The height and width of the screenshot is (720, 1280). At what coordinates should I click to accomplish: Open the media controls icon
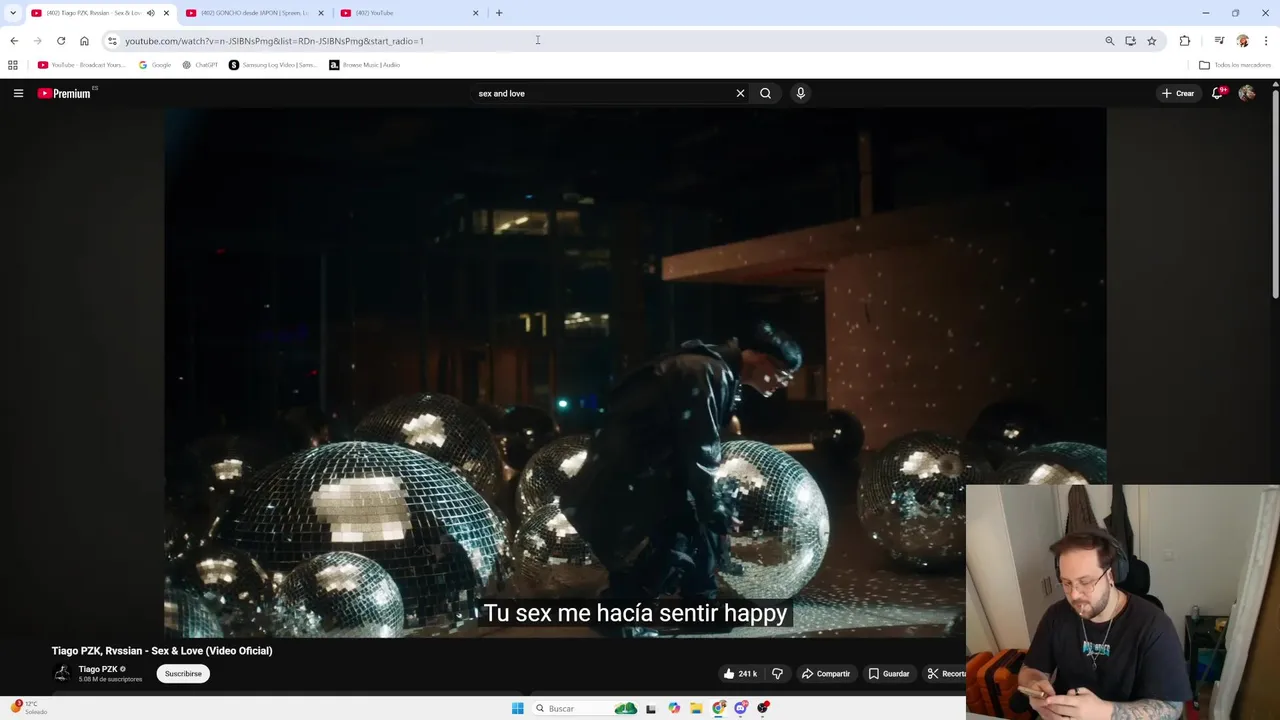pos(1219,41)
